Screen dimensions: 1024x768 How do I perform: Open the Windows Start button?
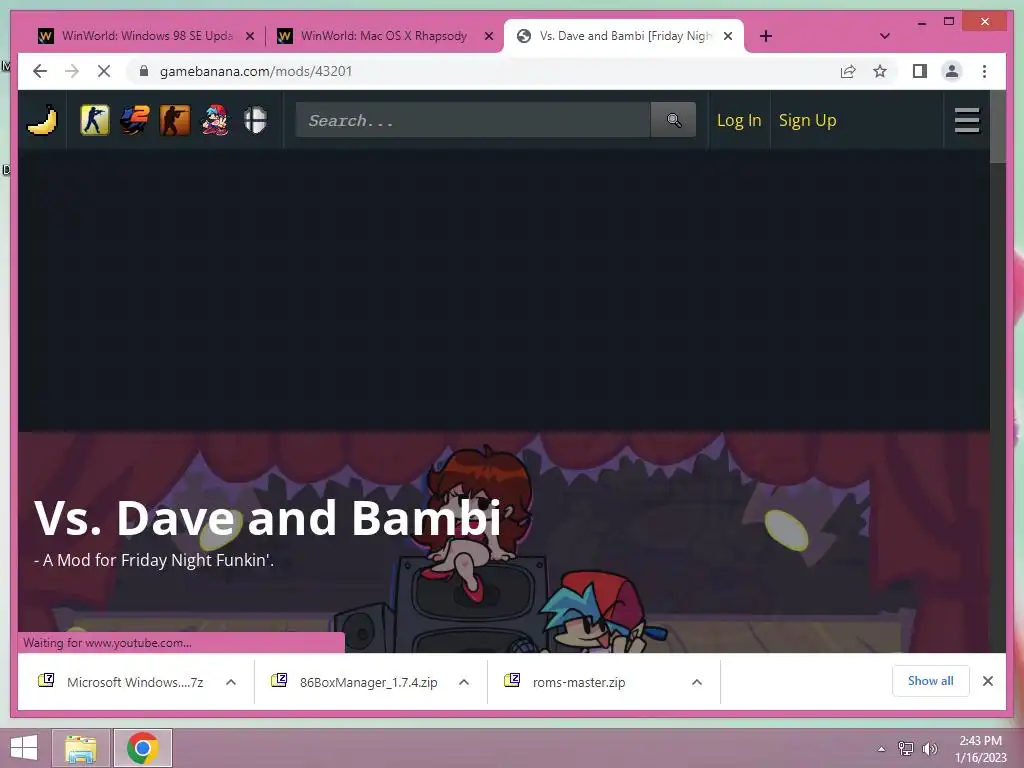coord(24,748)
